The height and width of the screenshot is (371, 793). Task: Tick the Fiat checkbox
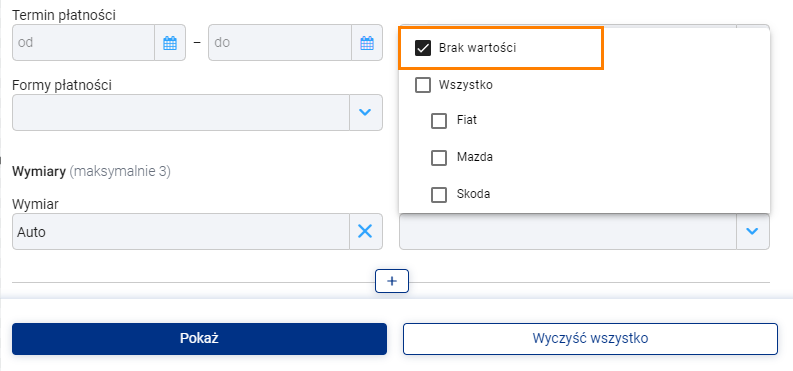[439, 121]
